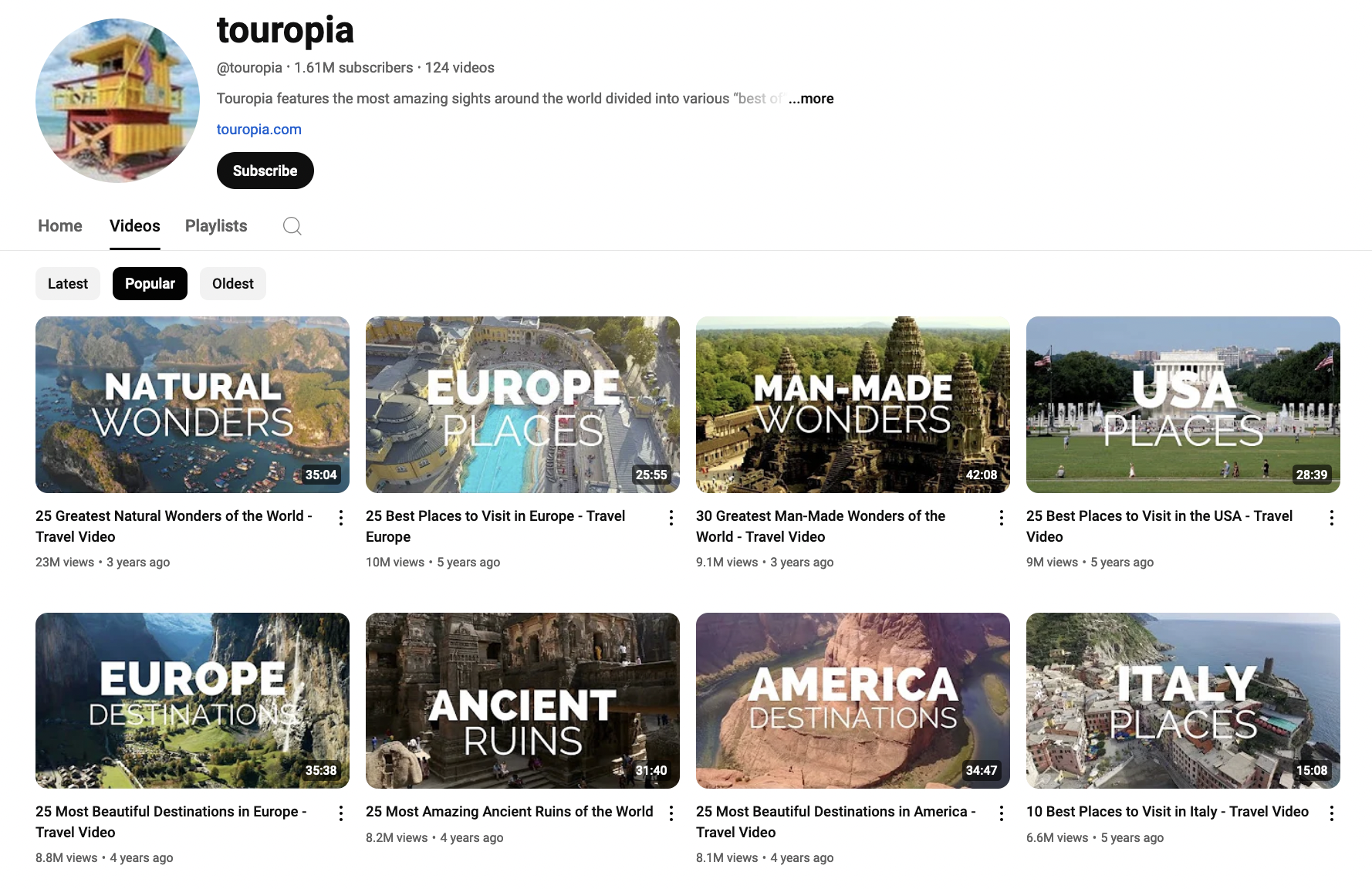The image size is (1372, 889).
Task: Subscribe to the touropia channel
Action: point(265,171)
